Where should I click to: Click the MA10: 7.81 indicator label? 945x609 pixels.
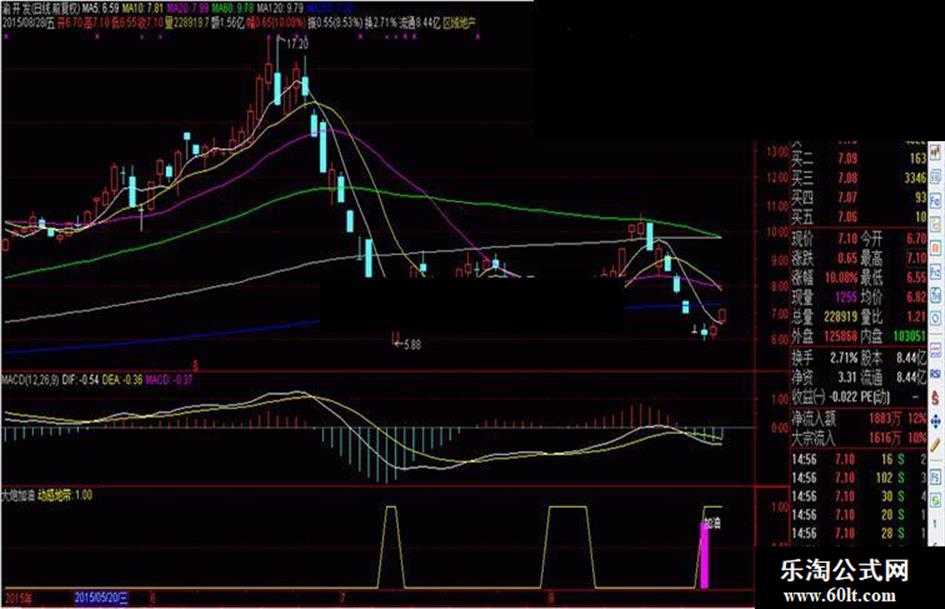[142, 8]
